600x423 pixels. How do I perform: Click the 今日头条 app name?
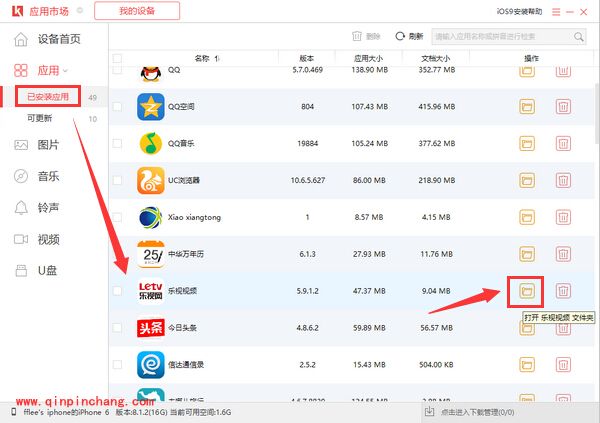click(183, 328)
